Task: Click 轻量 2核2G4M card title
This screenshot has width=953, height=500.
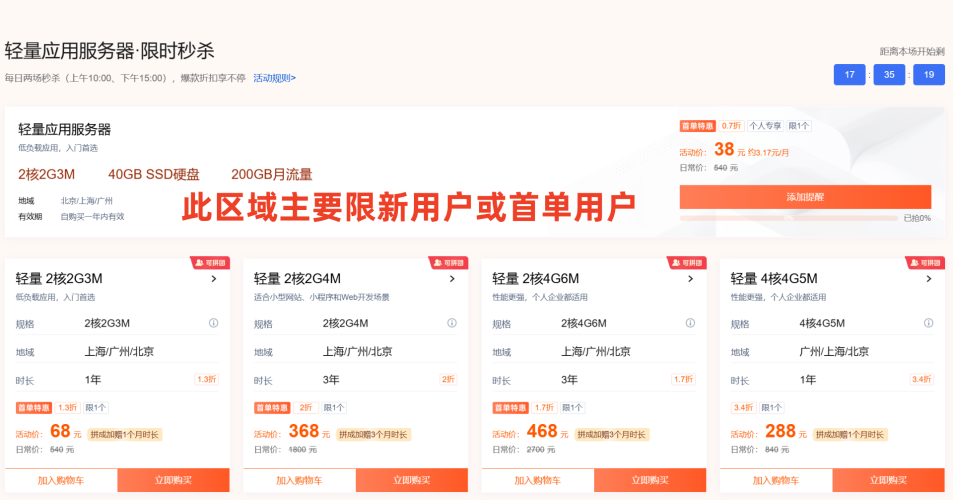Action: [297, 278]
